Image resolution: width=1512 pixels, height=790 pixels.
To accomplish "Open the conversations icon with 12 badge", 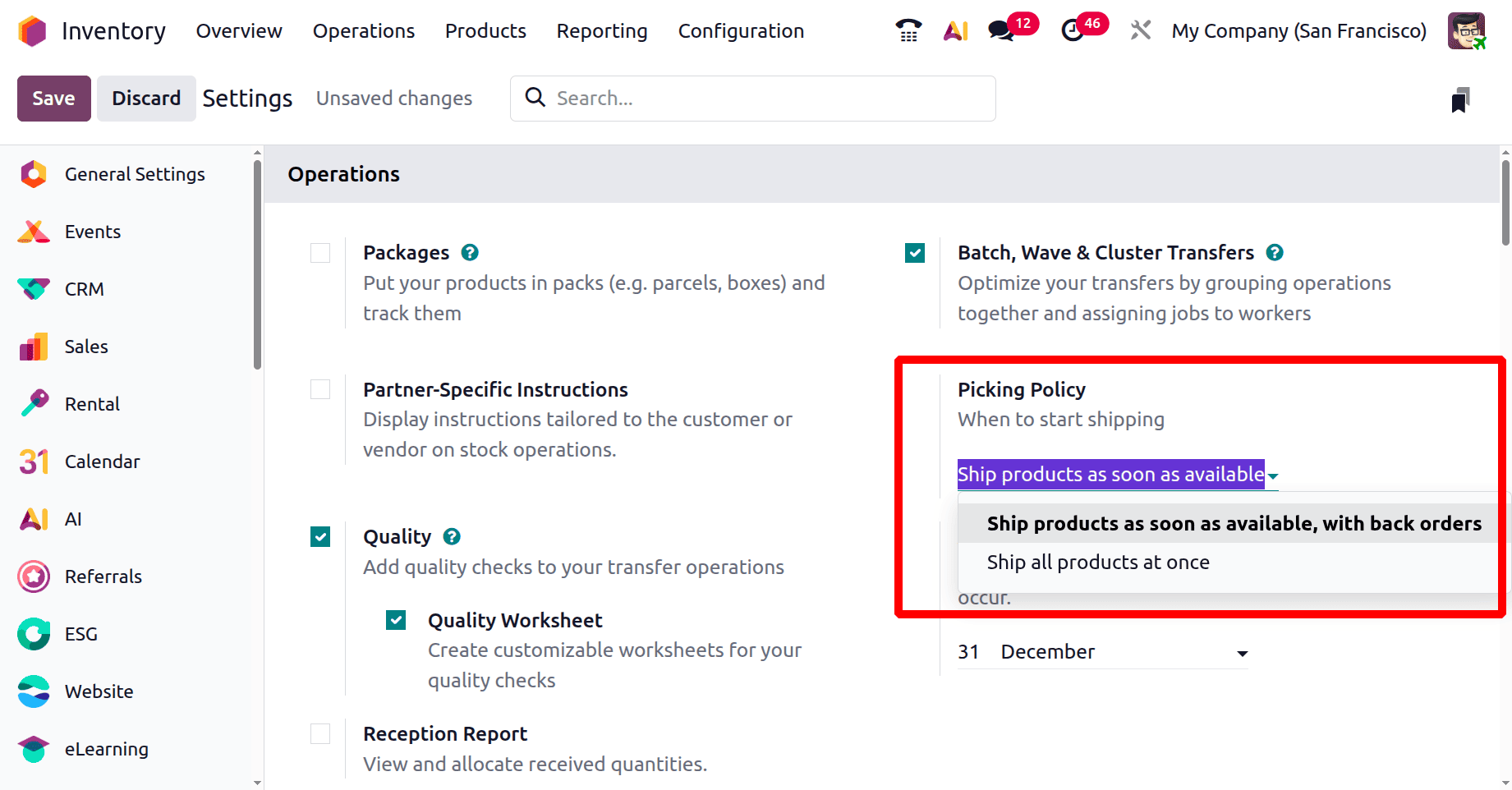I will (1000, 31).
